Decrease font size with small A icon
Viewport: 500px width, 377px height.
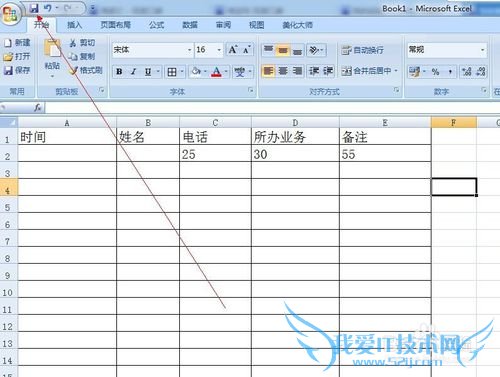246,50
